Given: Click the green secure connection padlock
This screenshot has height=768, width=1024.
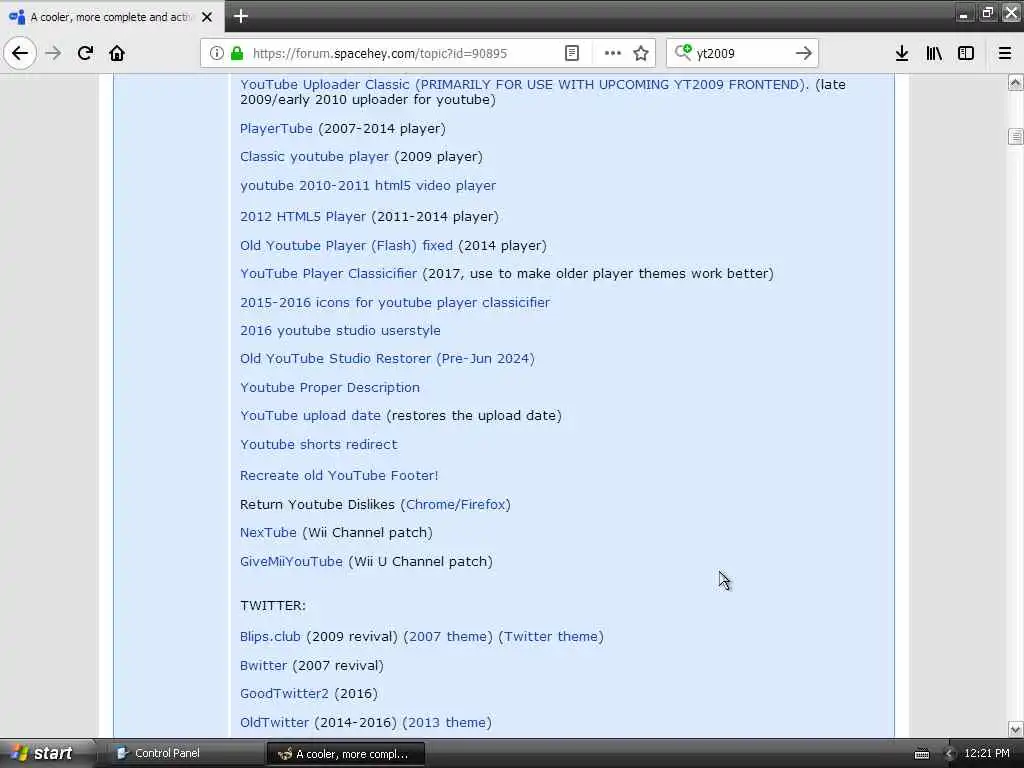Looking at the screenshot, I should tap(237, 53).
